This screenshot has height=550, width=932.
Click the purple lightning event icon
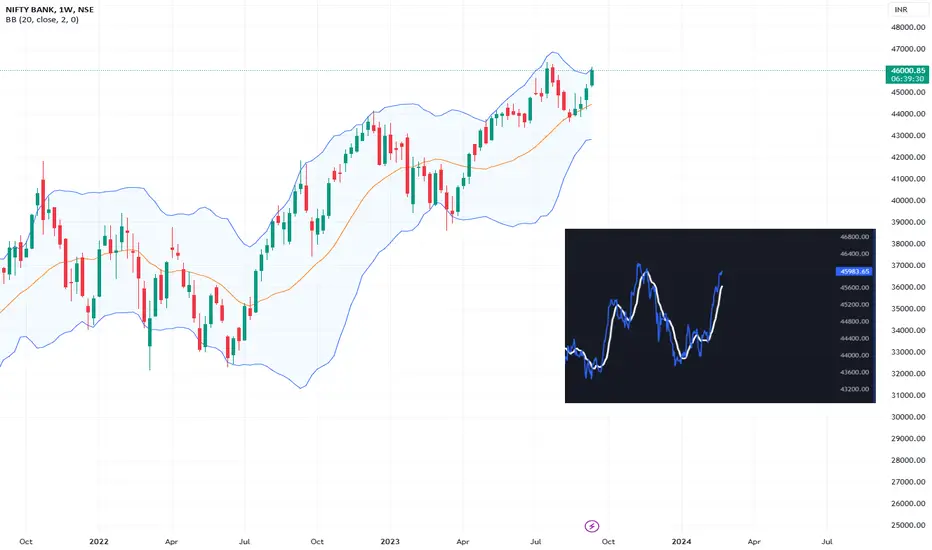pyautogui.click(x=591, y=526)
